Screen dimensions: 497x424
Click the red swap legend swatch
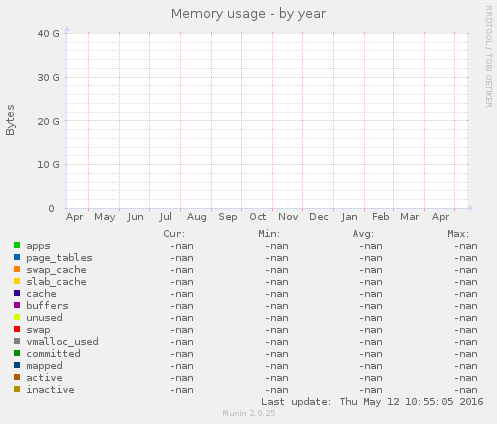pos(17,329)
